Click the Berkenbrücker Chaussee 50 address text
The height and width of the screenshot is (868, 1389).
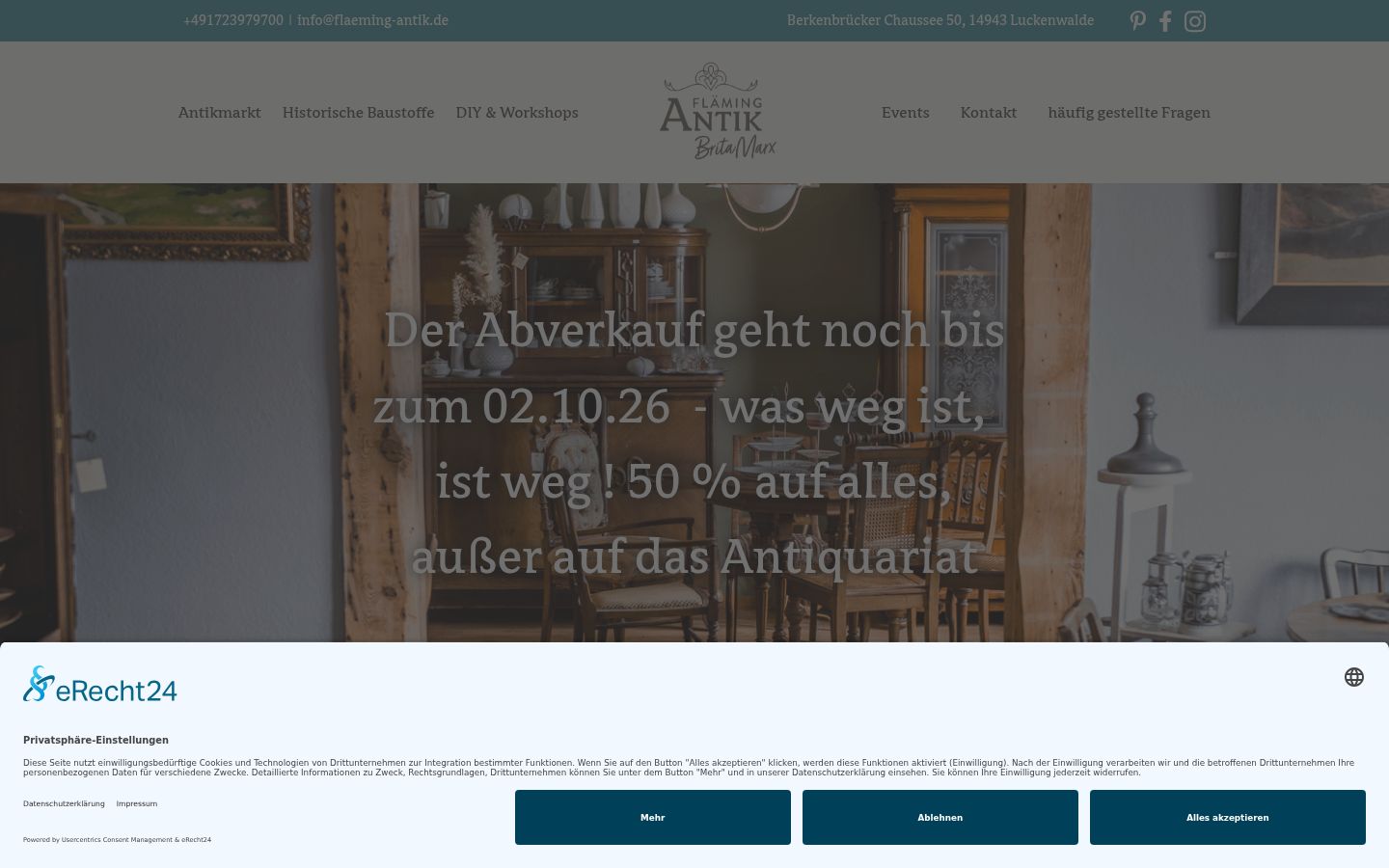[x=940, y=20]
